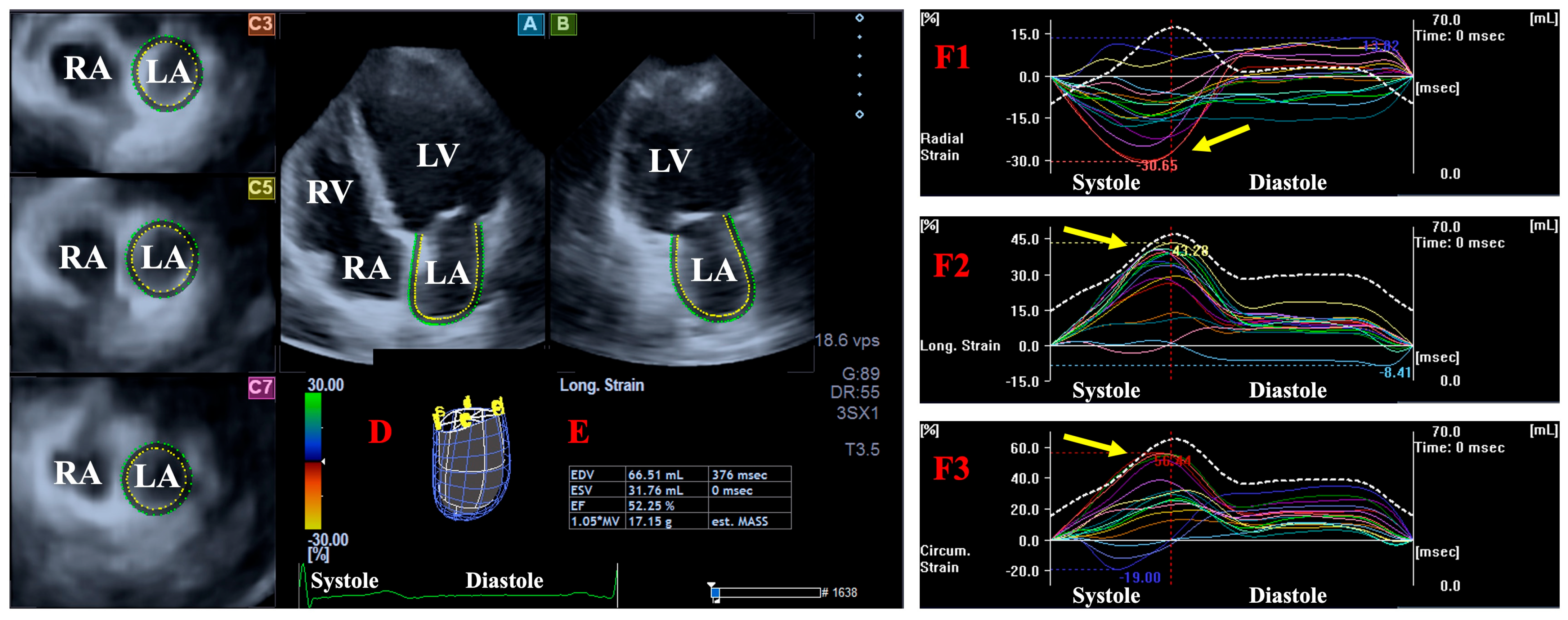Click the bottom diamond depth marker

pos(860,114)
